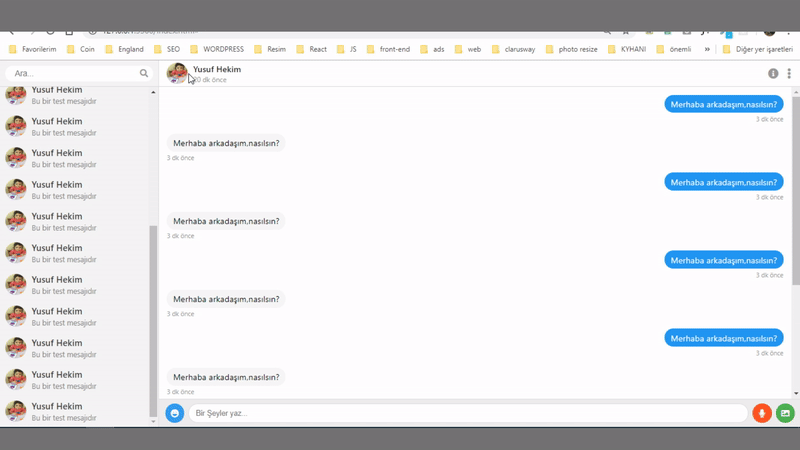
Task: Open the SEO bookmark folder
Action: click(x=167, y=49)
